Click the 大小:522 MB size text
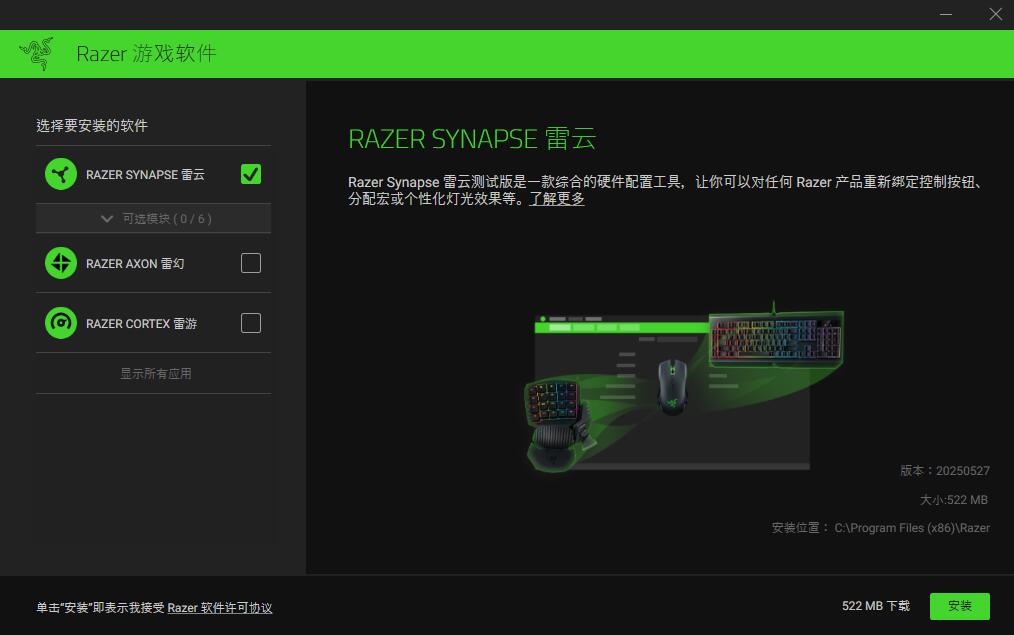The image size is (1014, 635). pos(954,500)
